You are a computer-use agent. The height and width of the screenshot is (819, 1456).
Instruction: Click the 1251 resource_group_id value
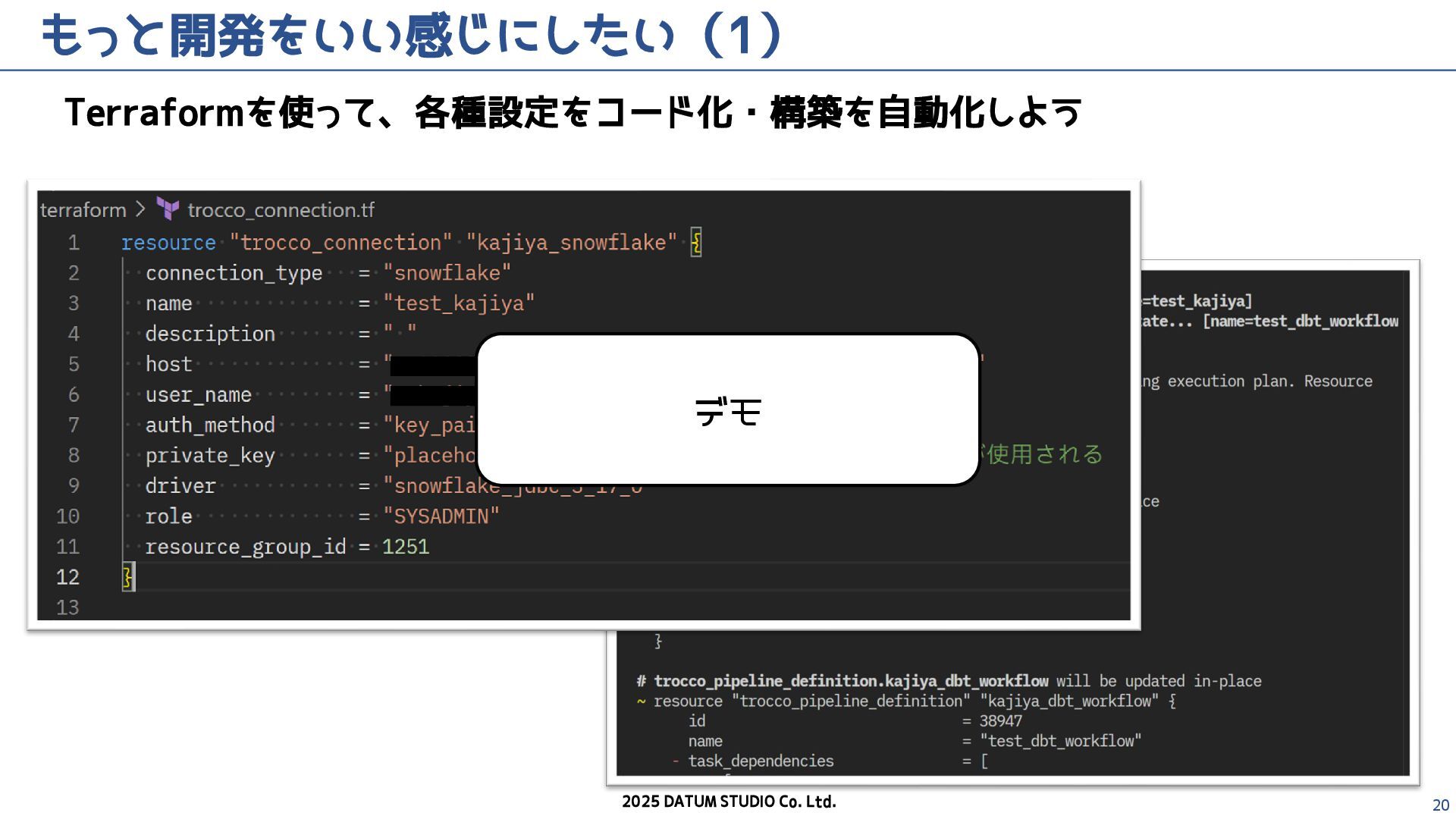tap(406, 547)
